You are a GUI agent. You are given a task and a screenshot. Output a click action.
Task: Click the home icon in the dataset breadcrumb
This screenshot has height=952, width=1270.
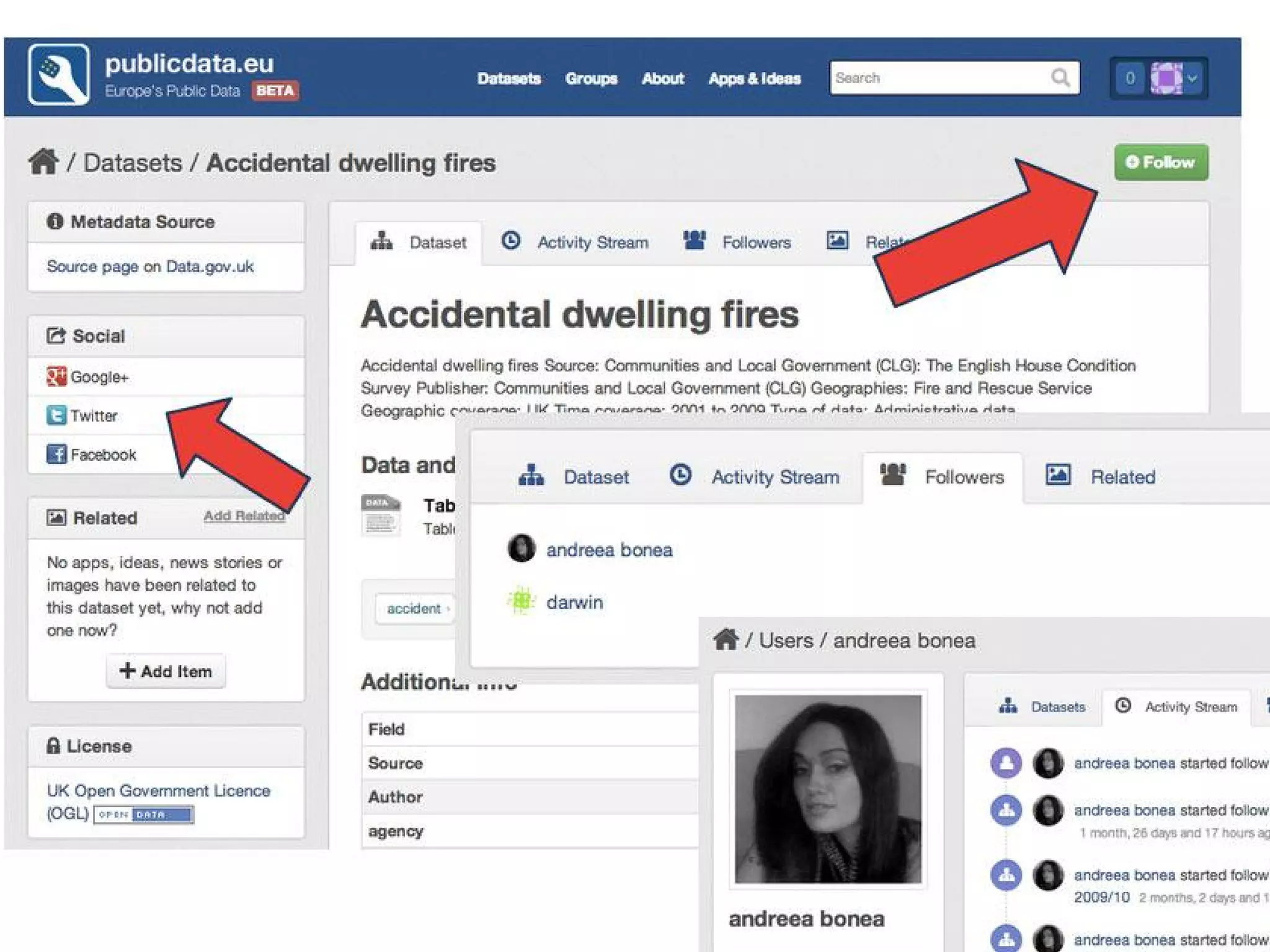(x=43, y=162)
